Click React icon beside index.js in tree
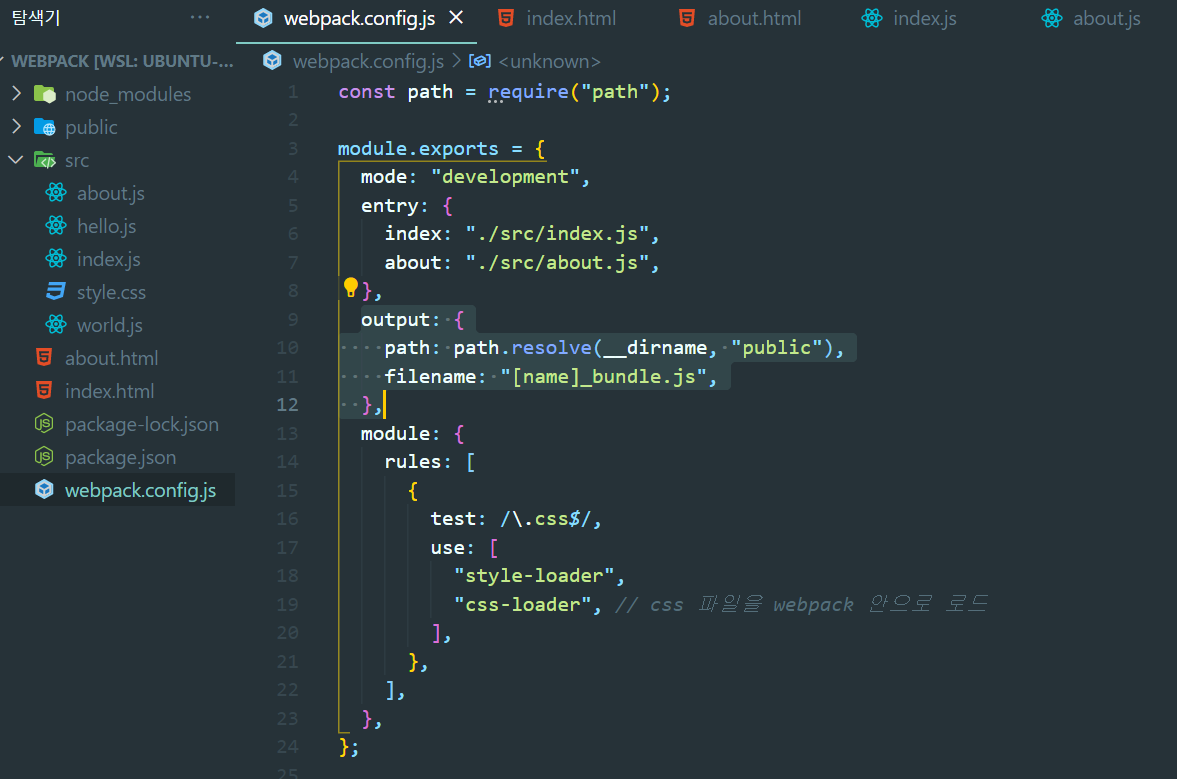 pyautogui.click(x=56, y=259)
